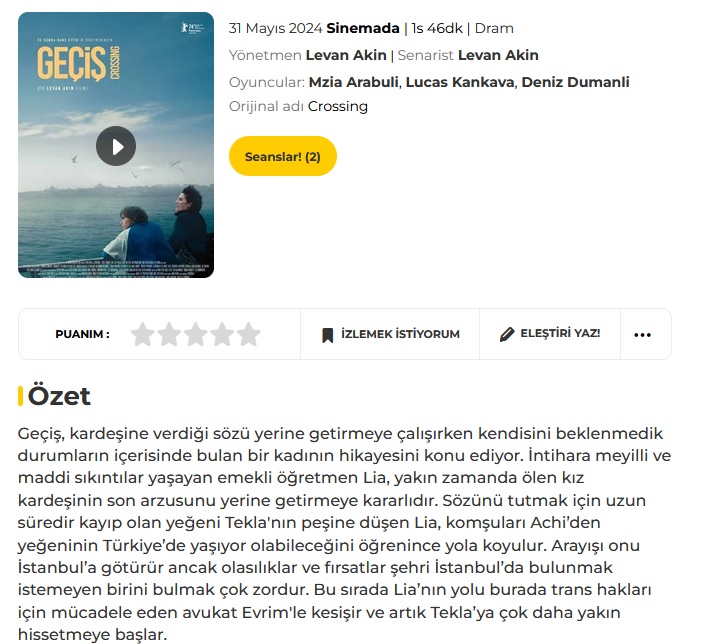
Task: Write a review via ELEŞTİRİ YAZ! text
Action: pyautogui.click(x=560, y=333)
